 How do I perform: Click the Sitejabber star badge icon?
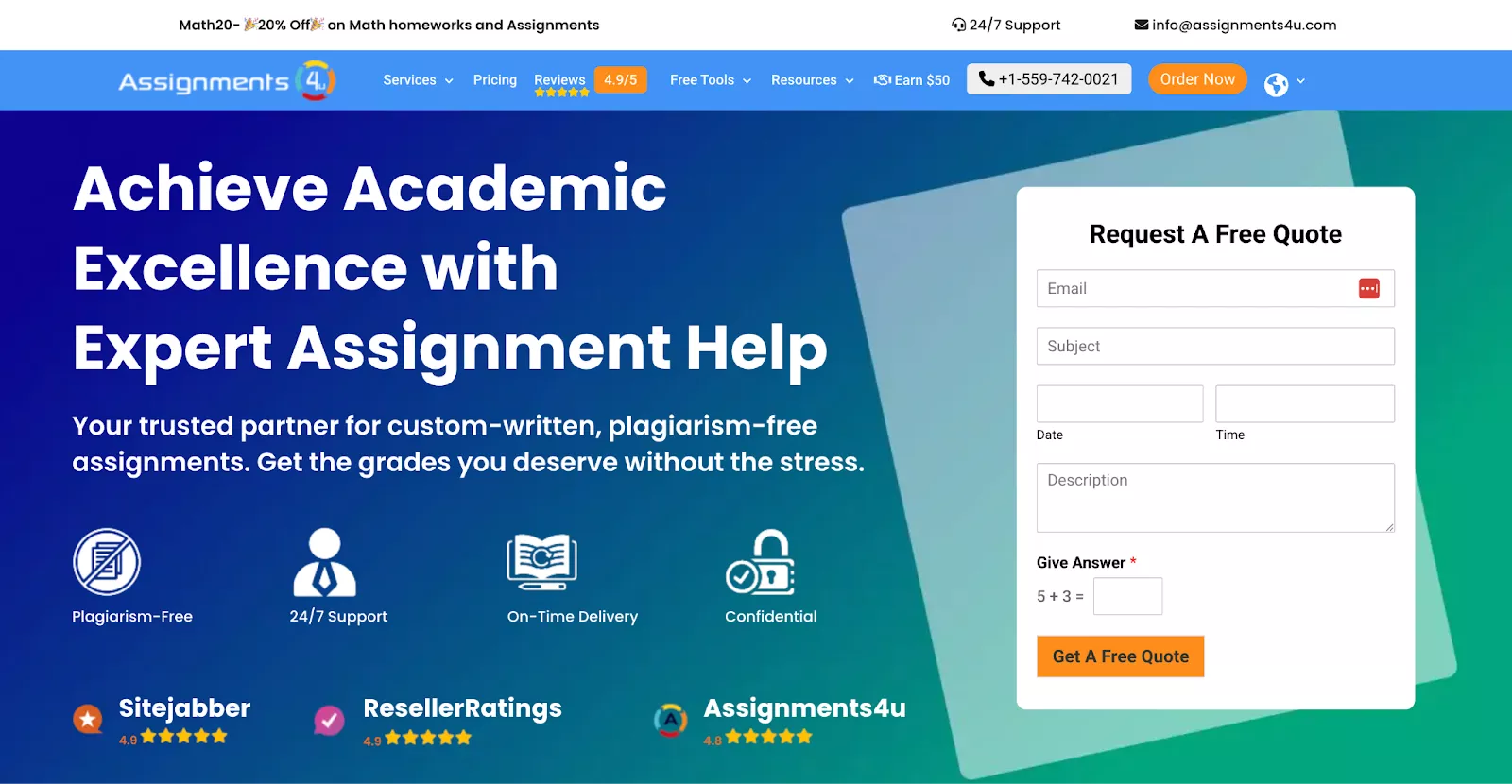coord(88,720)
